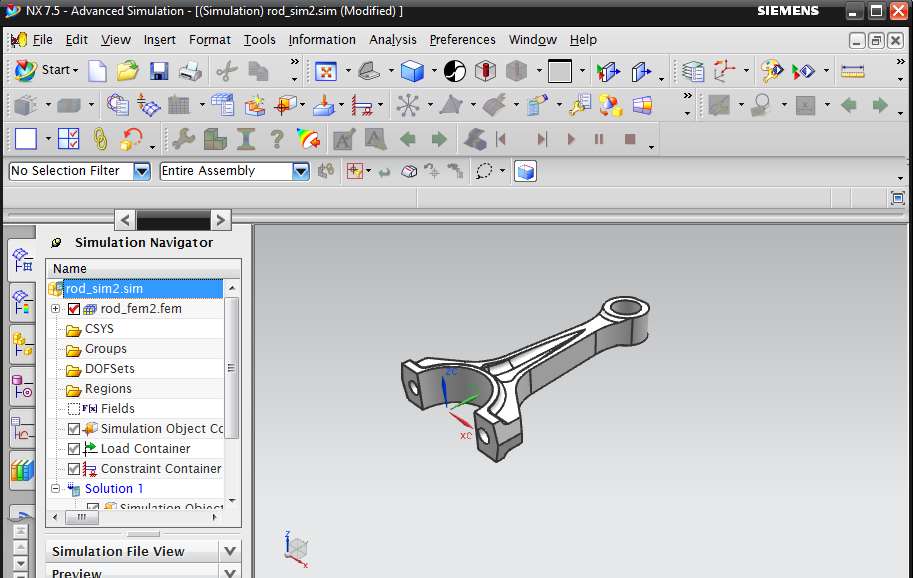This screenshot has height=578, width=913.
Task: Open the Analysis menu
Action: (392, 40)
